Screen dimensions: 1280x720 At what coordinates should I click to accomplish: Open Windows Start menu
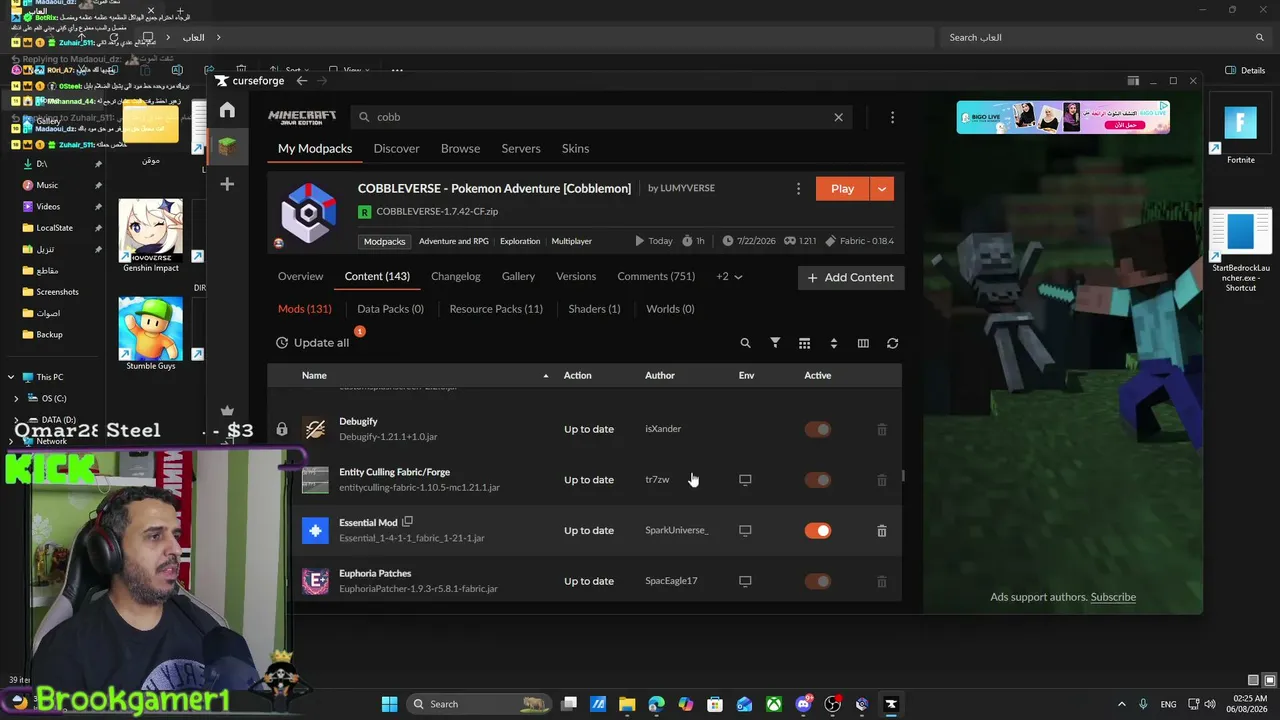390,704
